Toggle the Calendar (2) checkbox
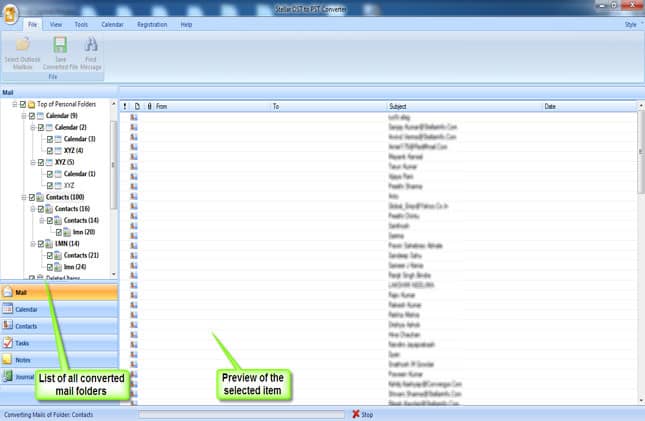The width and height of the screenshot is (645, 421). tap(41, 128)
